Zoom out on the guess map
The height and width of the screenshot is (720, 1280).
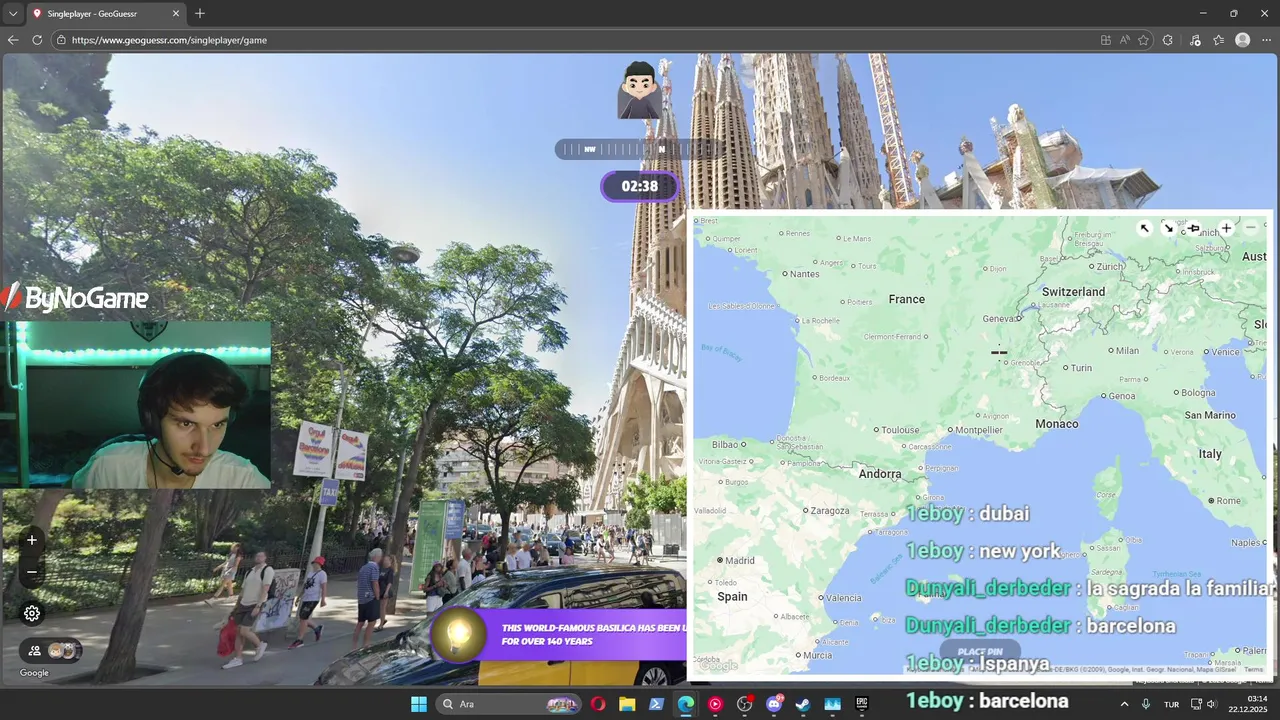click(1250, 228)
